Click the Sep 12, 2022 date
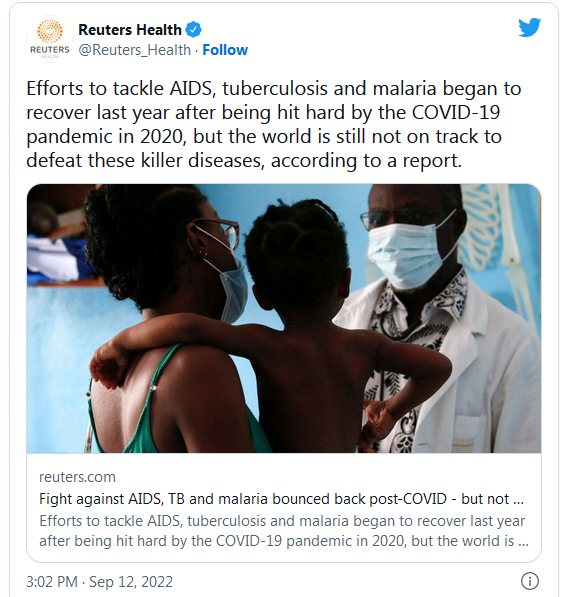This screenshot has width=562, height=597. click(131, 582)
